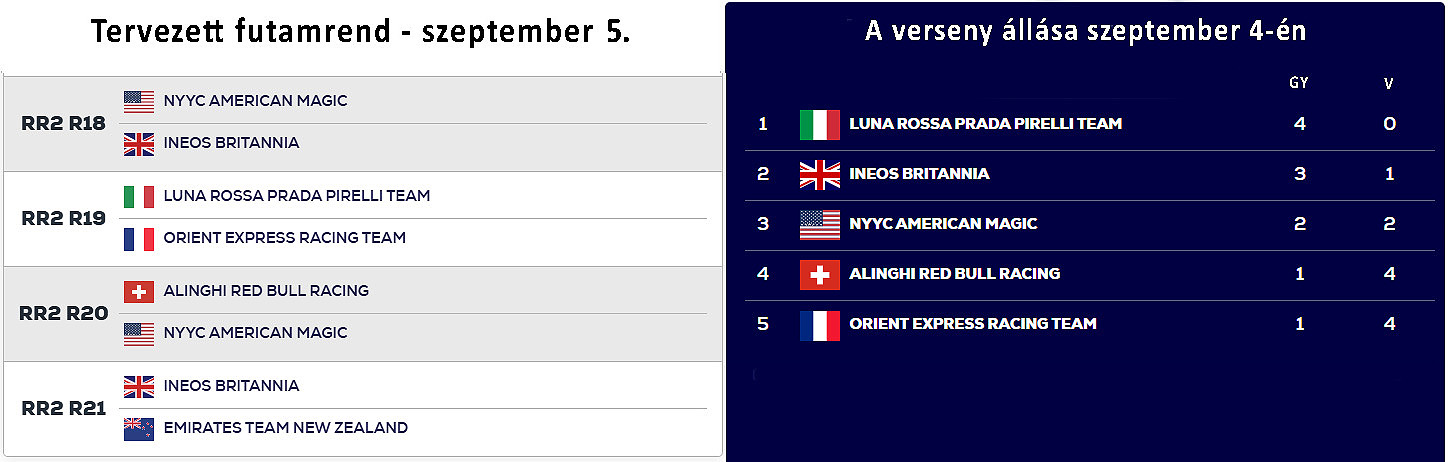This screenshot has width=1448, height=462.
Task: Click the Italian flag in race RR2 R19
Action: click(x=139, y=196)
